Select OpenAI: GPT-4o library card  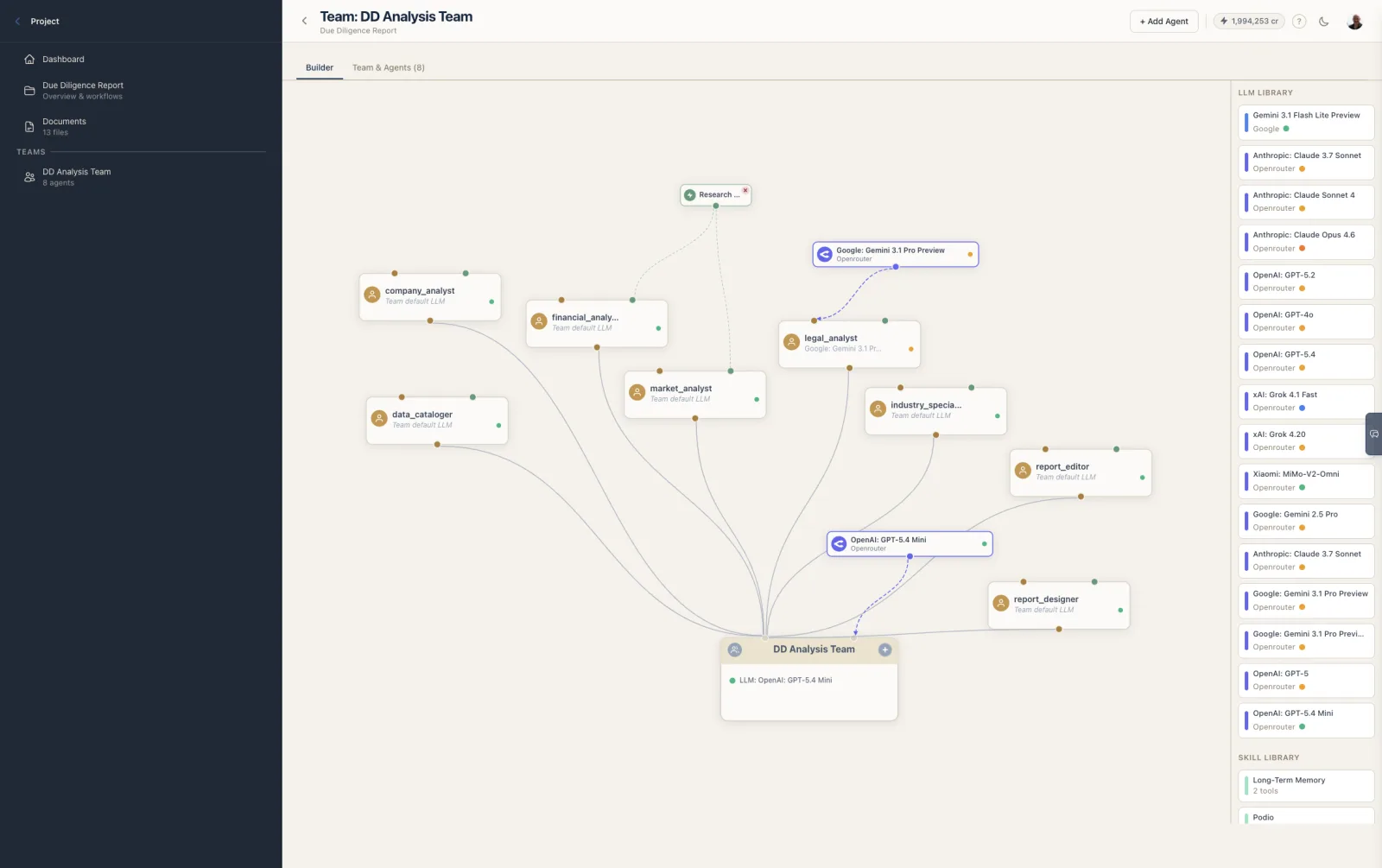[1306, 321]
